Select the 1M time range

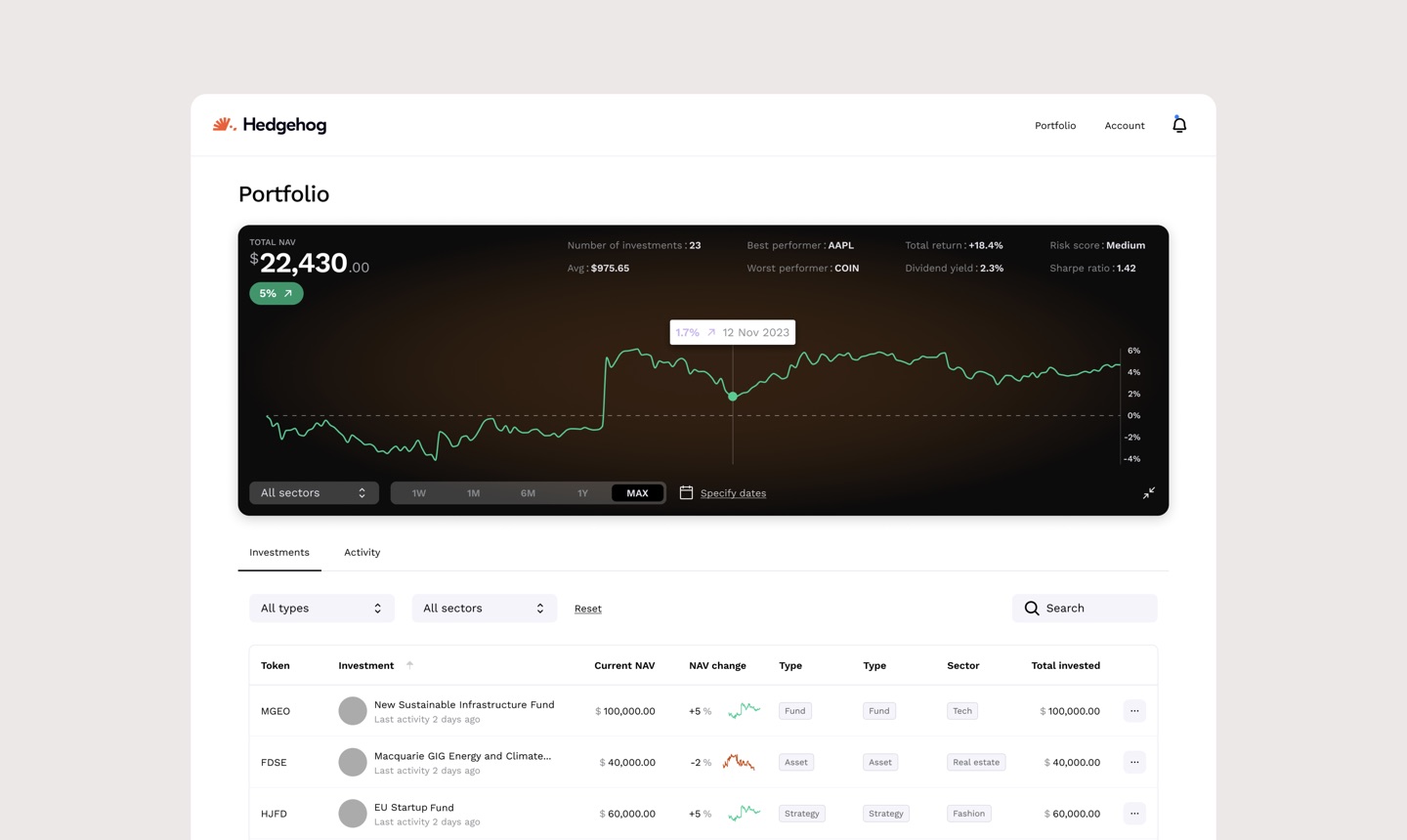pos(474,493)
